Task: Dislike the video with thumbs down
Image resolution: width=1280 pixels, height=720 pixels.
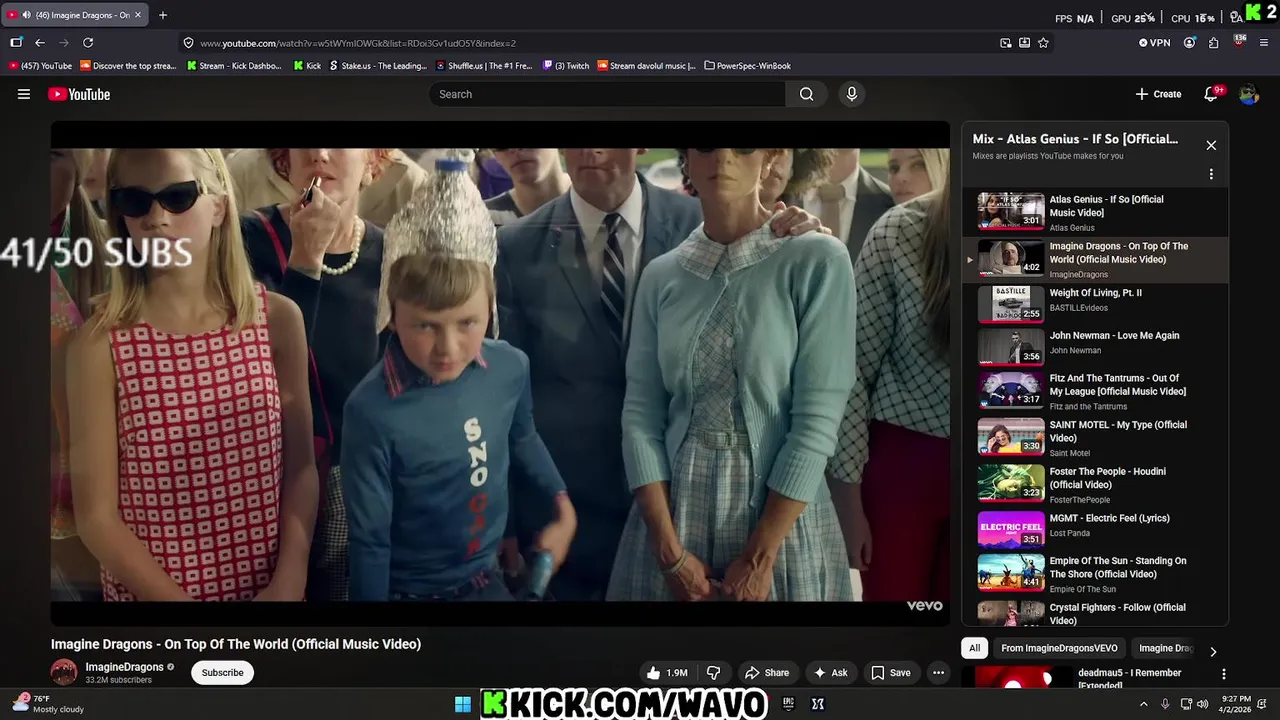Action: (713, 673)
